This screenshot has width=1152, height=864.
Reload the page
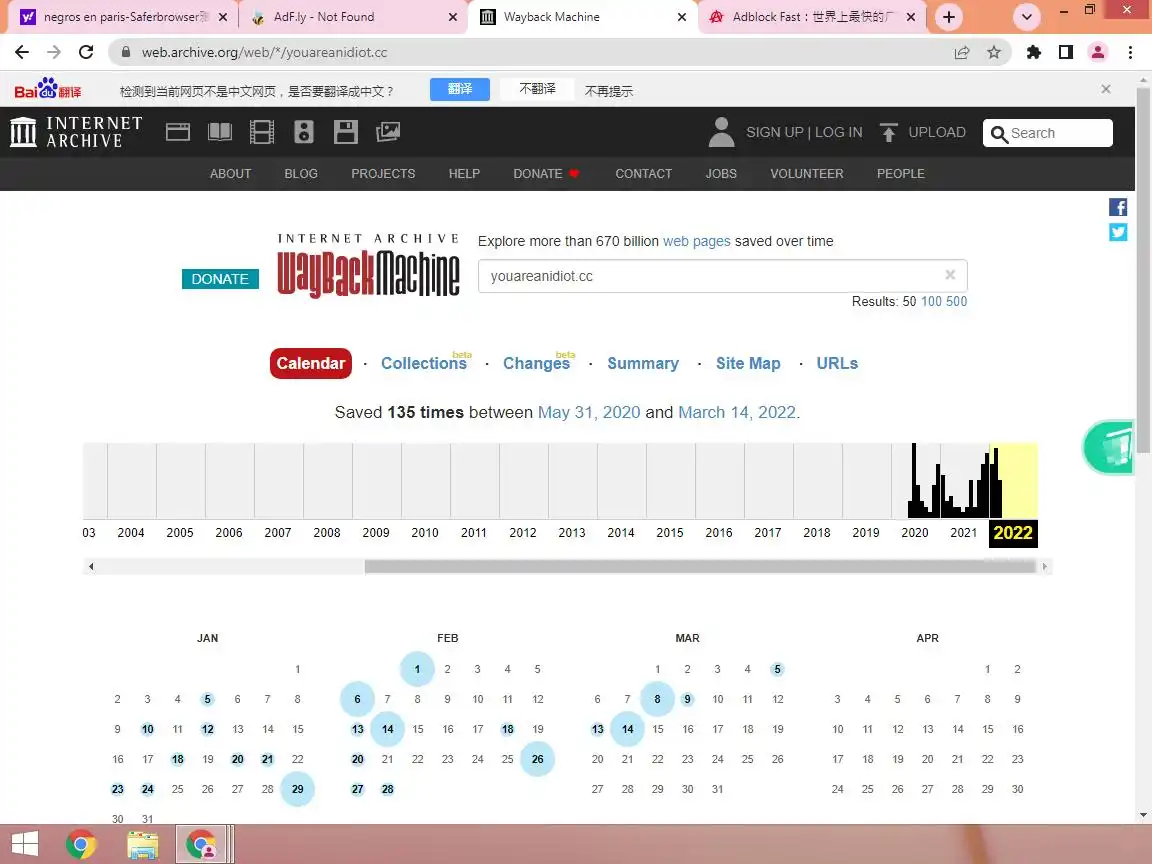[x=86, y=52]
